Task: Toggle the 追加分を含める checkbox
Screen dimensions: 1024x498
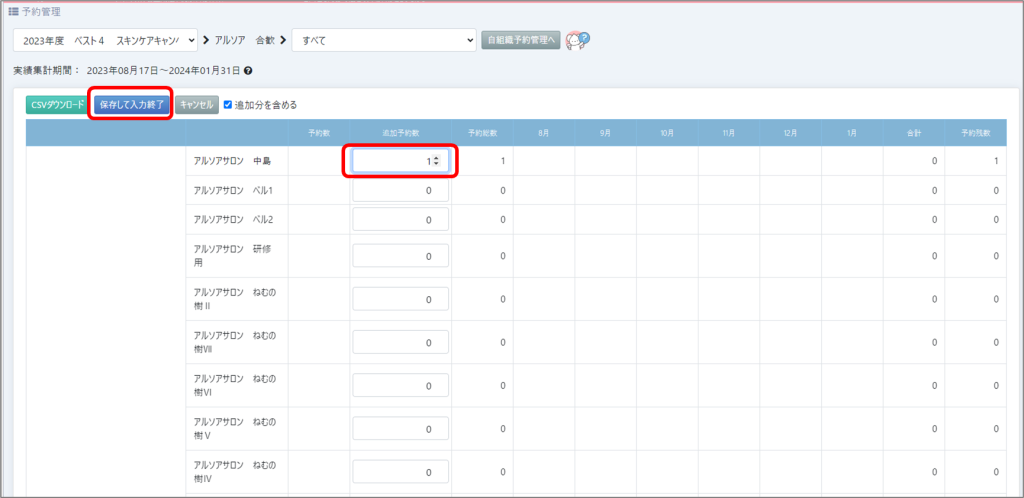Action: (228, 104)
